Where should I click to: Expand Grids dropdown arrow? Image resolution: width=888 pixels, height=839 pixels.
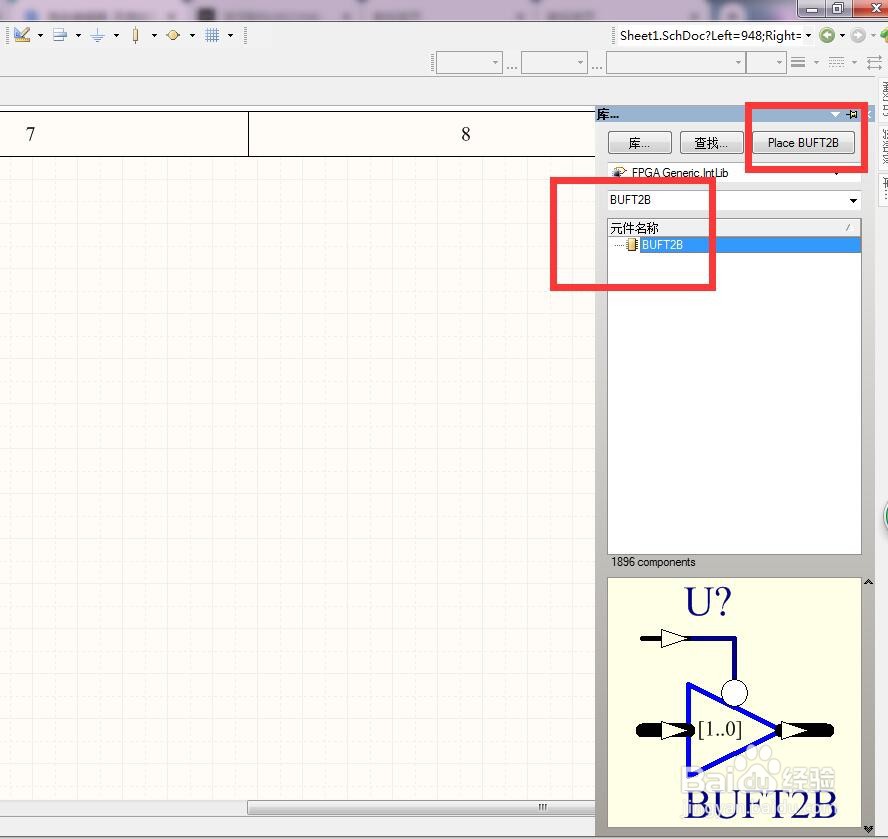230,35
